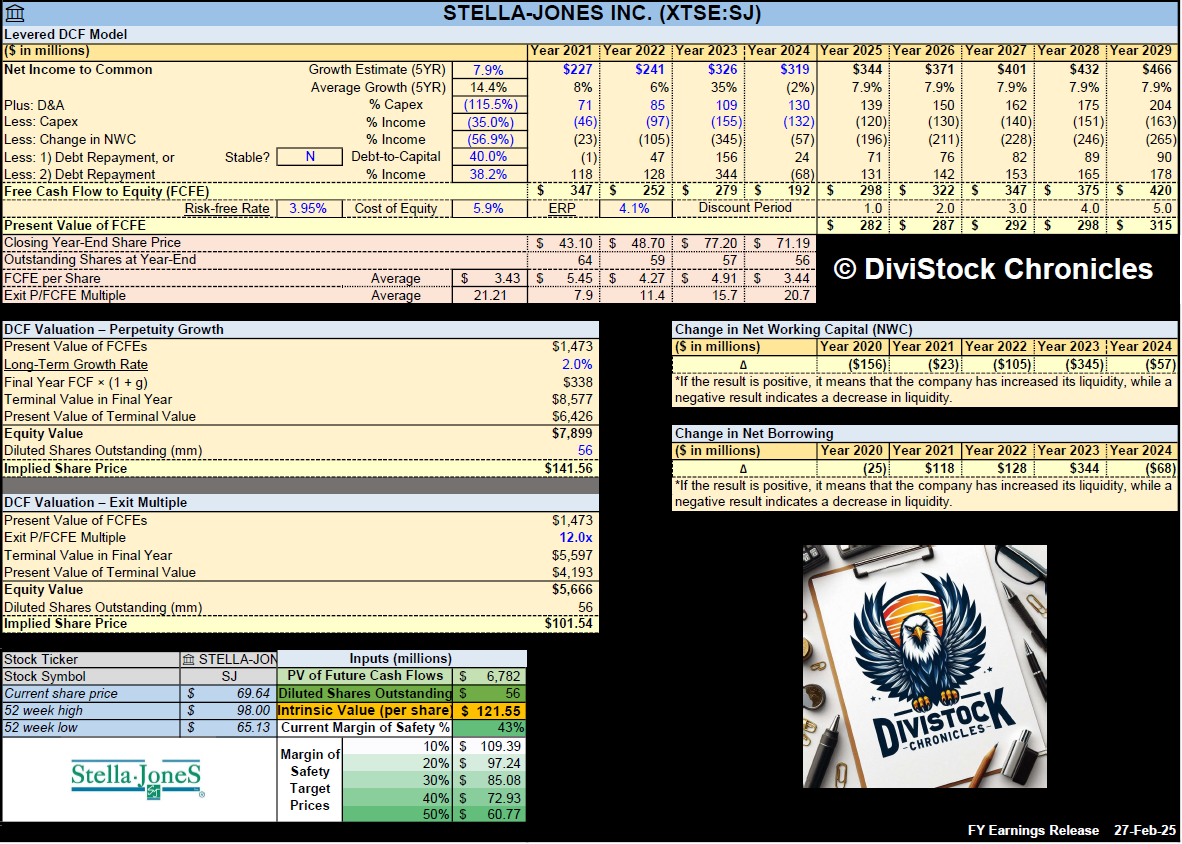
Task: Click the bank icon in the Stock Ticker row
Action: [x=188, y=659]
